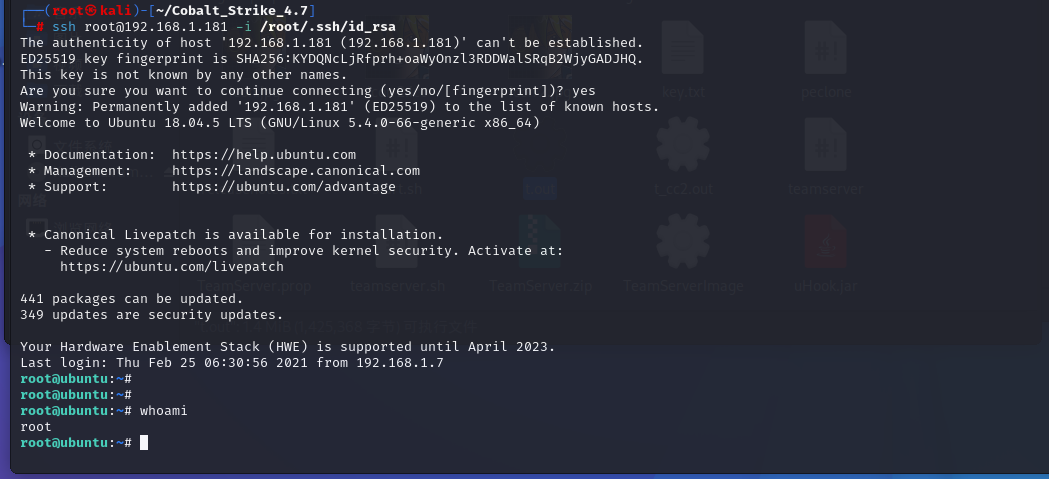Click the 'root' output under whoami
The image size is (1049, 479).
coord(35,426)
